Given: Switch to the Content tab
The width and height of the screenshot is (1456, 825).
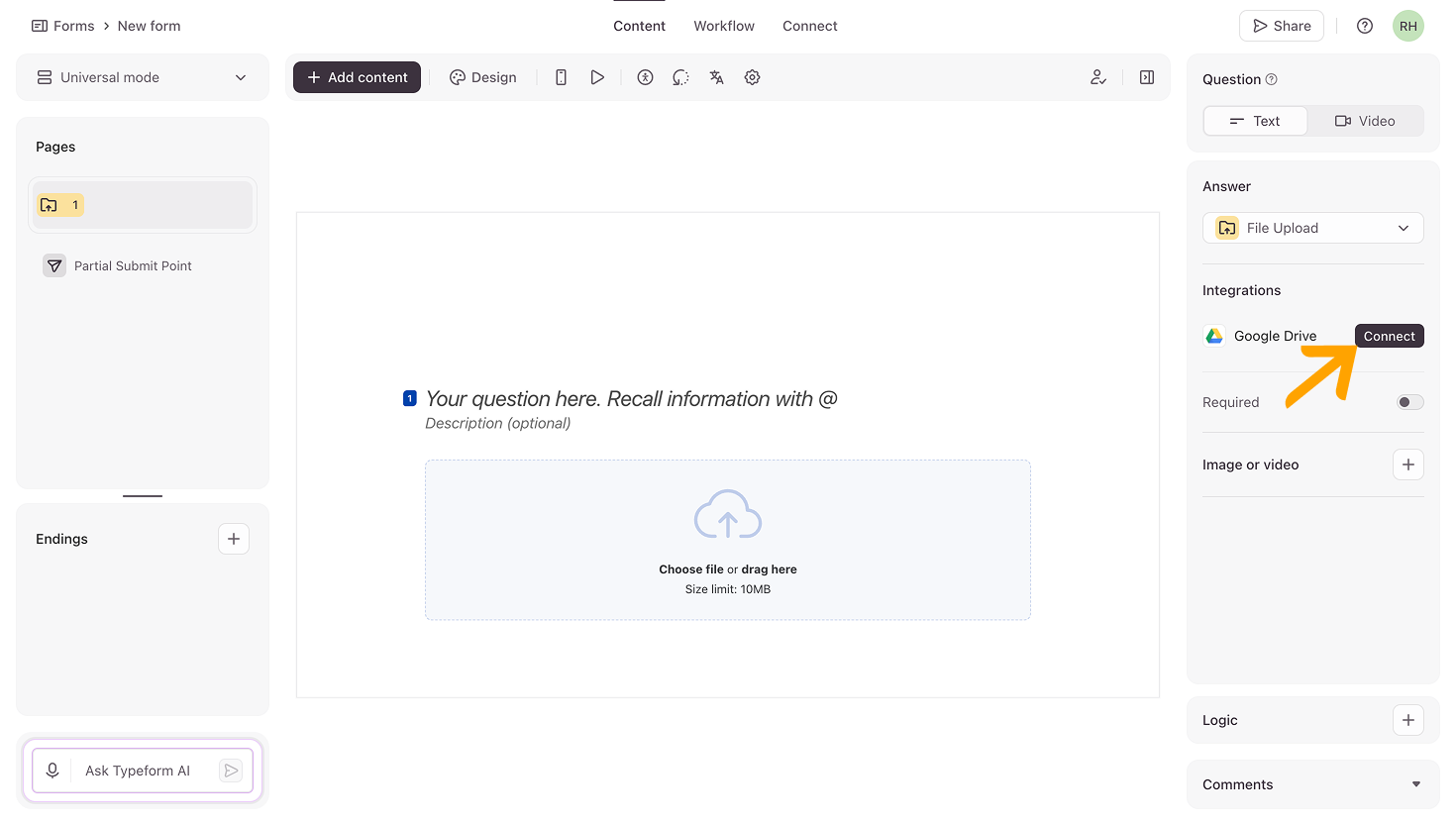Looking at the screenshot, I should click(639, 26).
